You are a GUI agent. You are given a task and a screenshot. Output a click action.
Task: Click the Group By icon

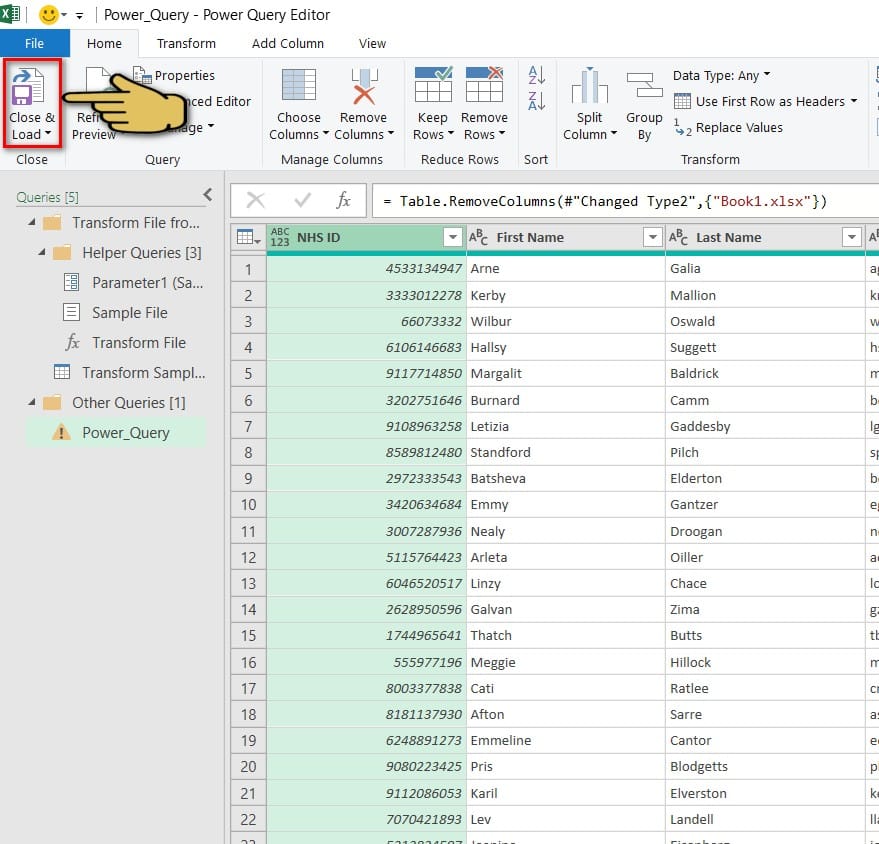click(645, 85)
